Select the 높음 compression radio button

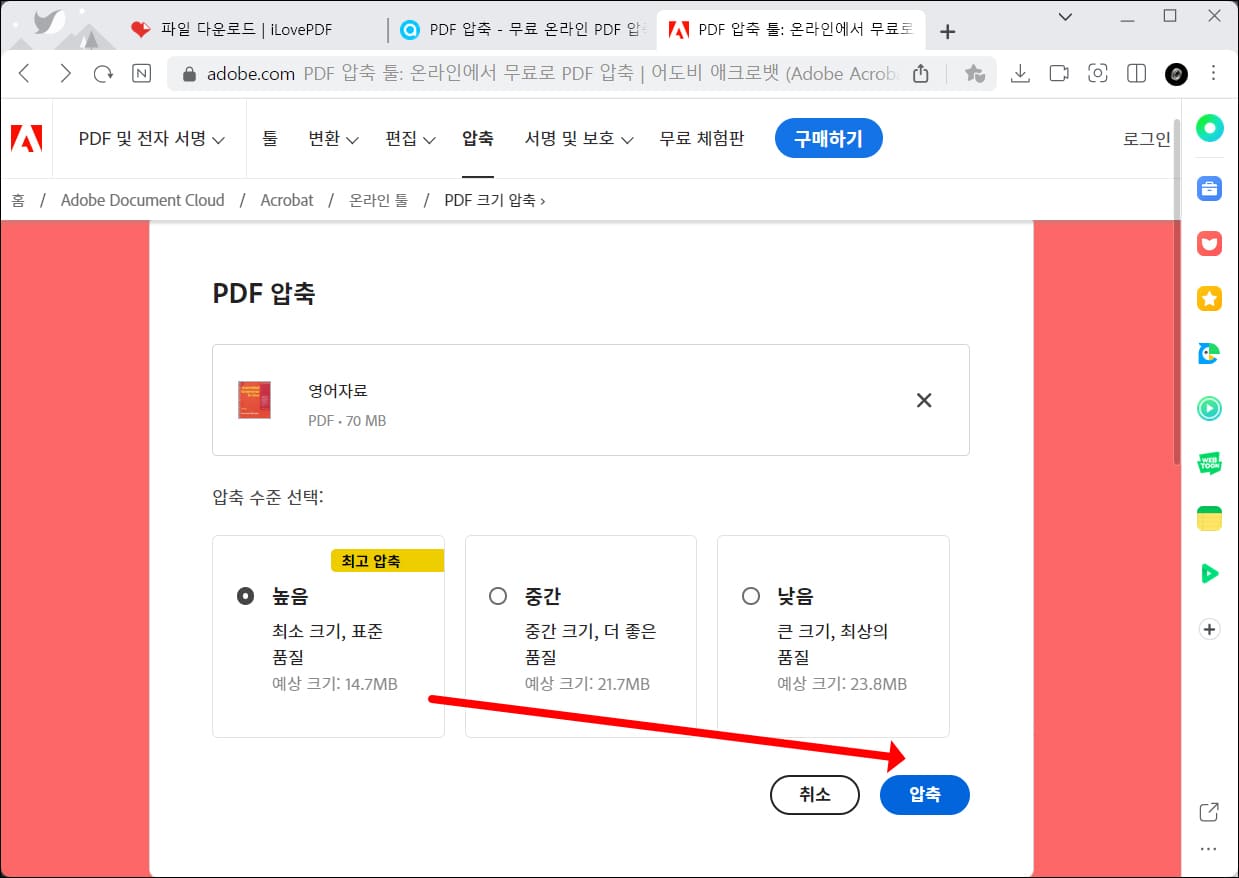point(245,595)
